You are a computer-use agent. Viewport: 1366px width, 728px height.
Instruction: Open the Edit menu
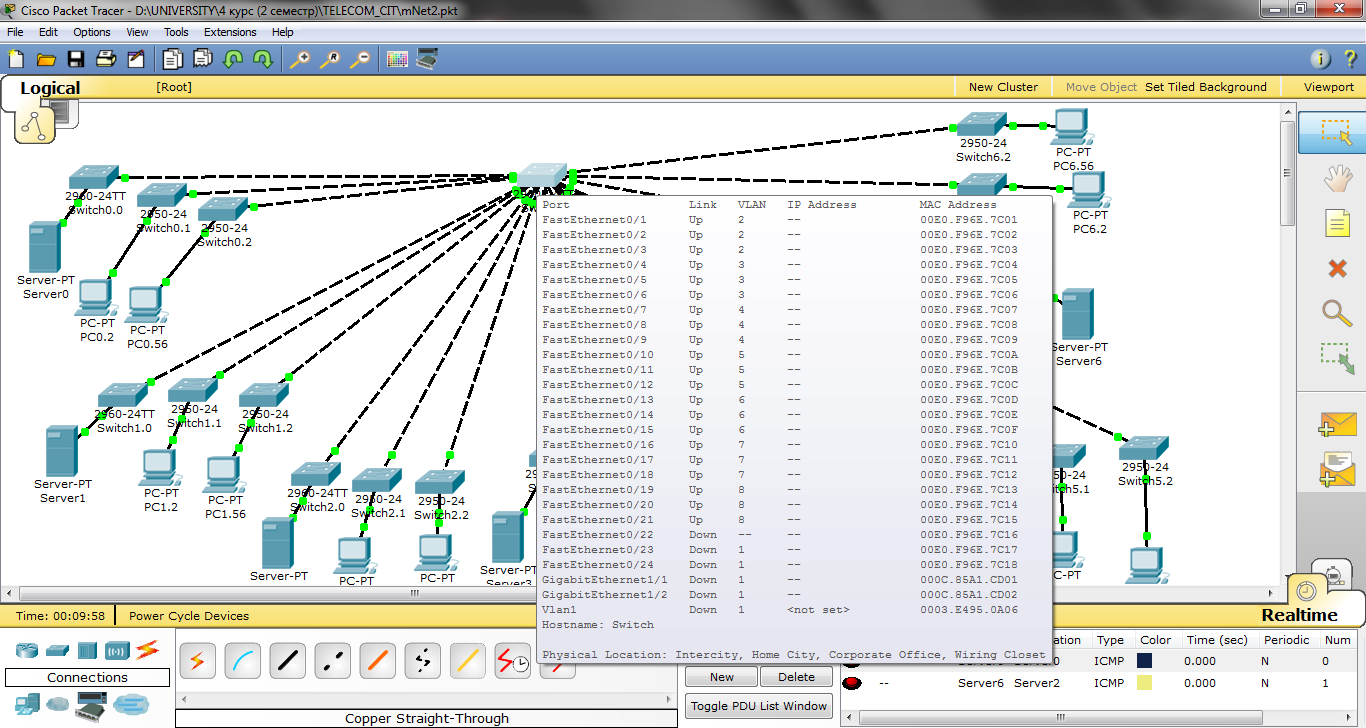coord(48,32)
